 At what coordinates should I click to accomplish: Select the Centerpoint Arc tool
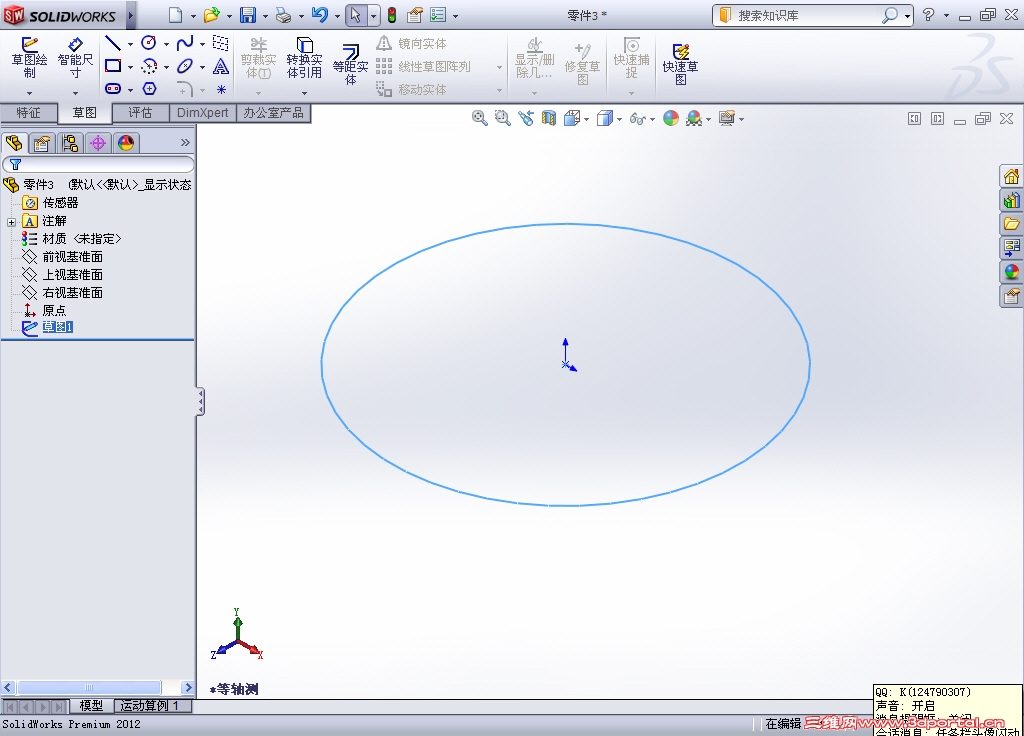[x=149, y=66]
